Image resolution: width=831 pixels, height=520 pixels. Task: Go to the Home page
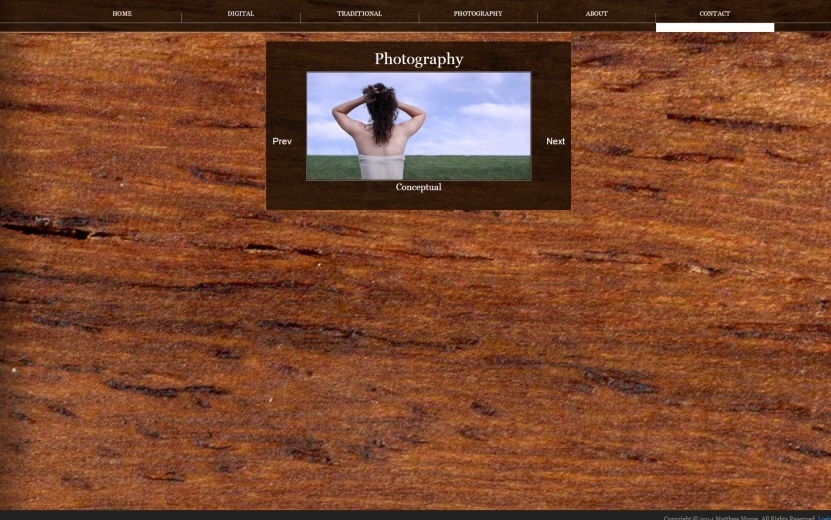click(x=122, y=14)
